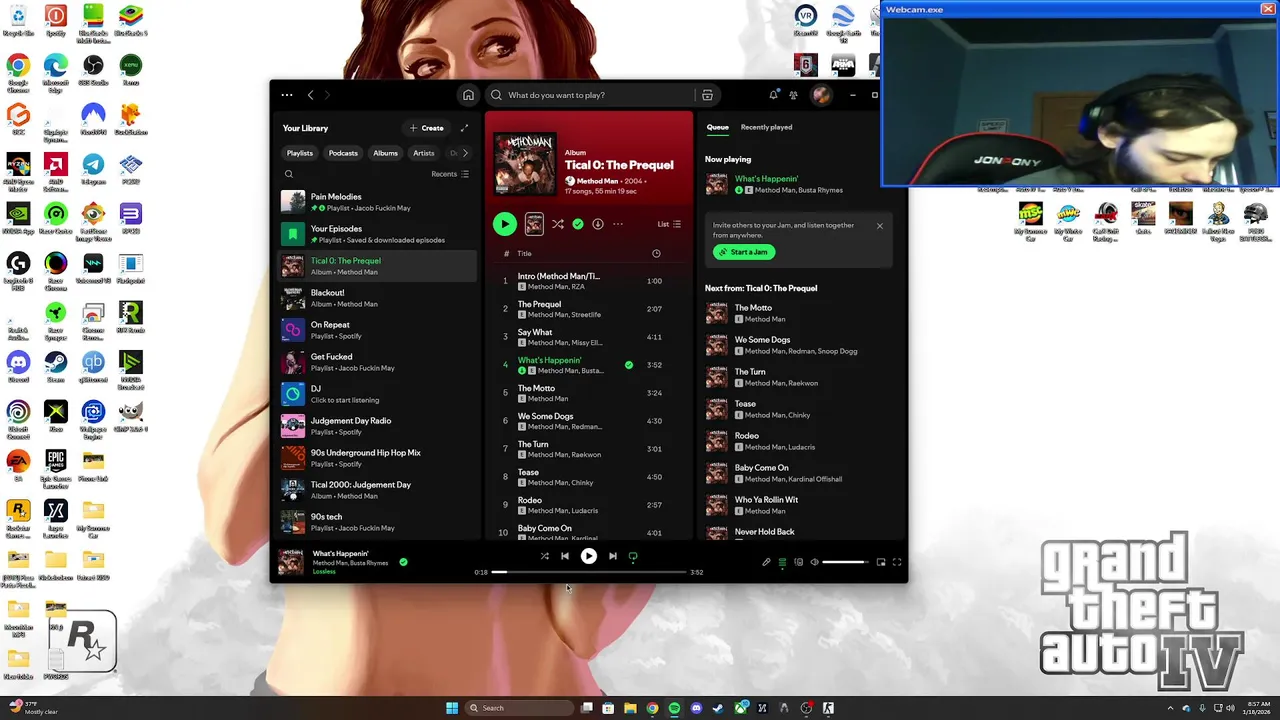Mute using the speaker icon
Viewport: 1280px width, 720px height.
coord(814,562)
